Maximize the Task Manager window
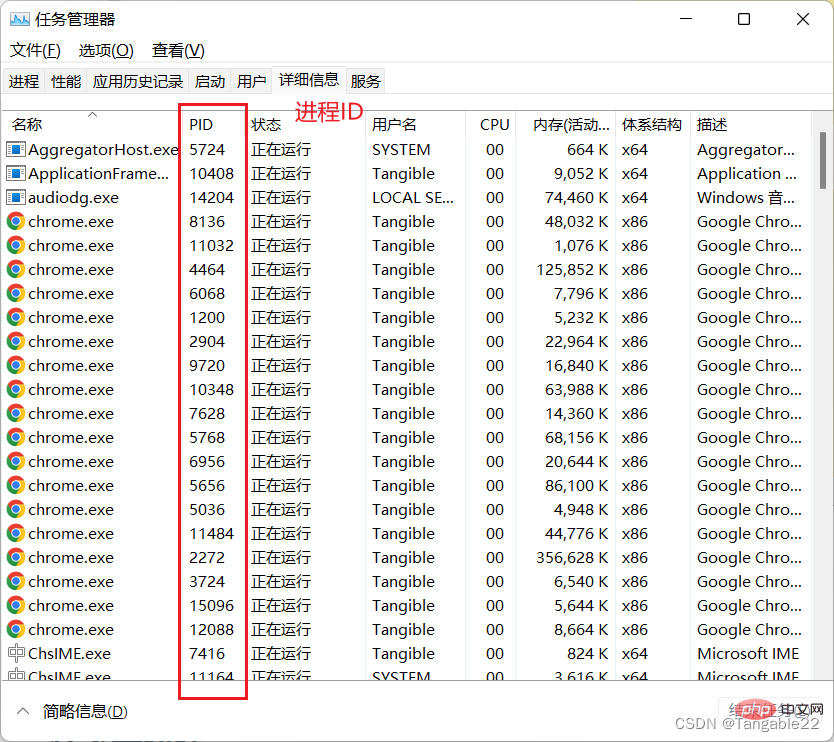This screenshot has height=742, width=834. point(744,19)
